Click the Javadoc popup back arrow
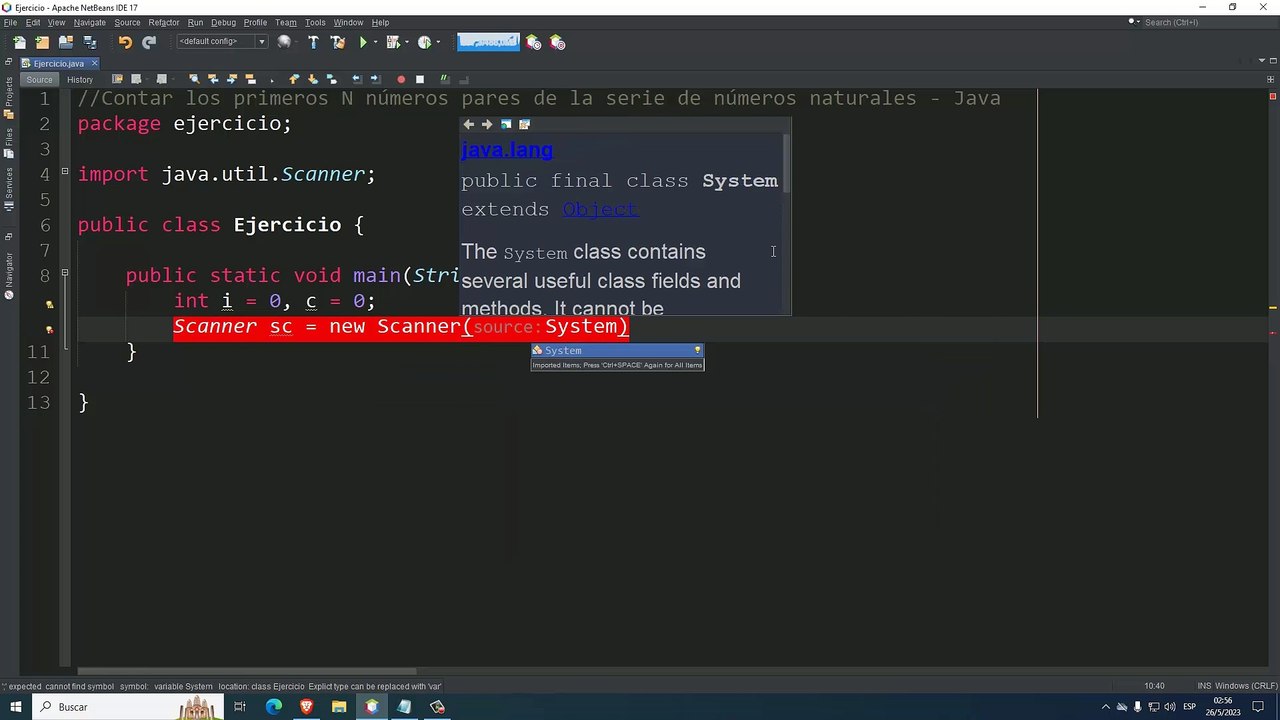1280x720 pixels. click(468, 124)
